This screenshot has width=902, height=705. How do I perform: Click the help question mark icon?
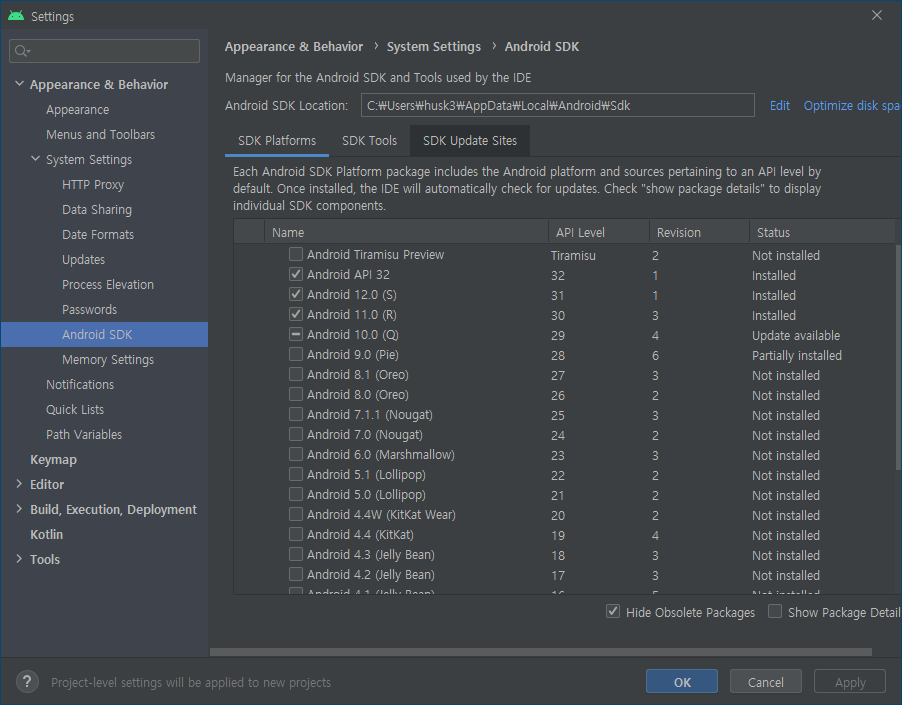coord(27,682)
